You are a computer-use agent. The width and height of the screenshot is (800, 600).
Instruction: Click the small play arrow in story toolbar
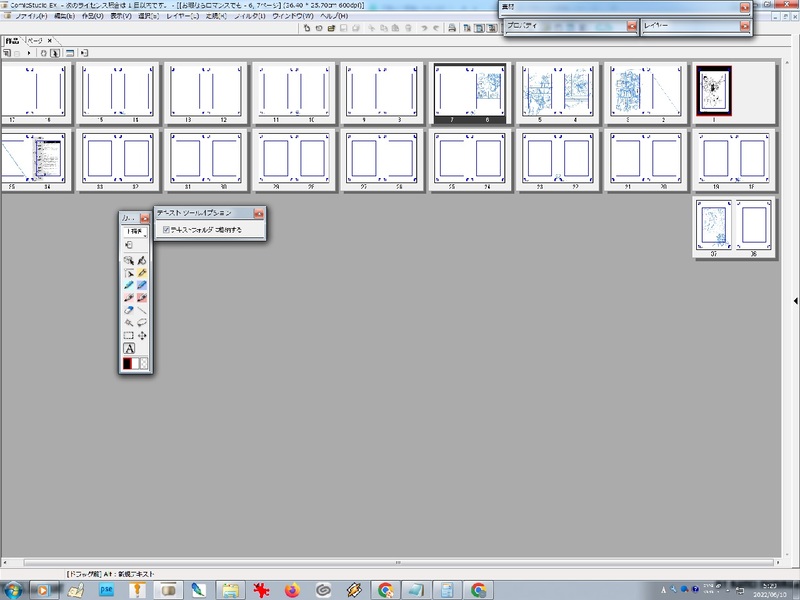[x=29, y=53]
